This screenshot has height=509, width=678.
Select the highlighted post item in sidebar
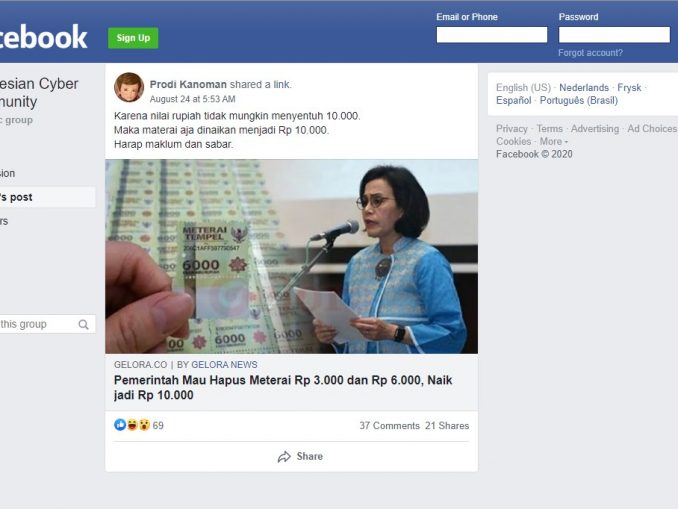(48, 197)
